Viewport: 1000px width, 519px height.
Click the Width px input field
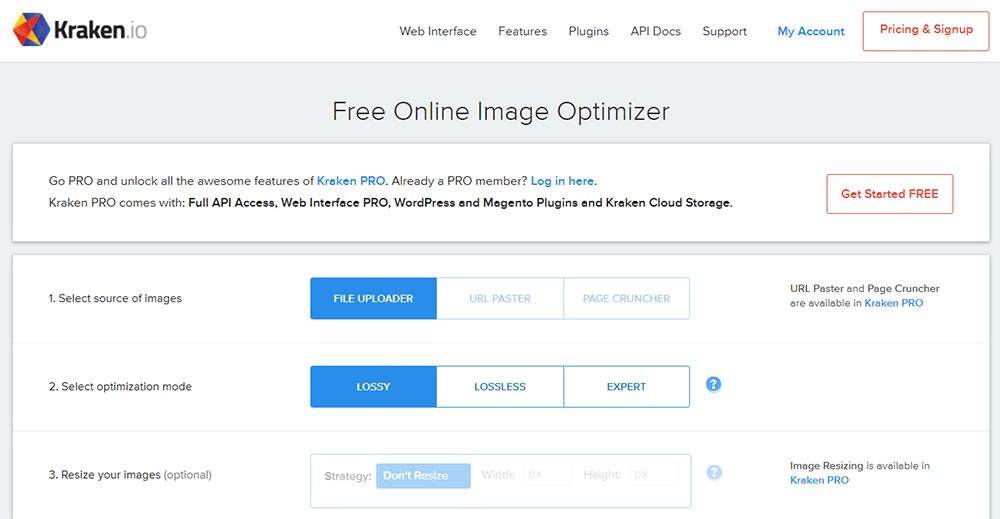point(548,475)
